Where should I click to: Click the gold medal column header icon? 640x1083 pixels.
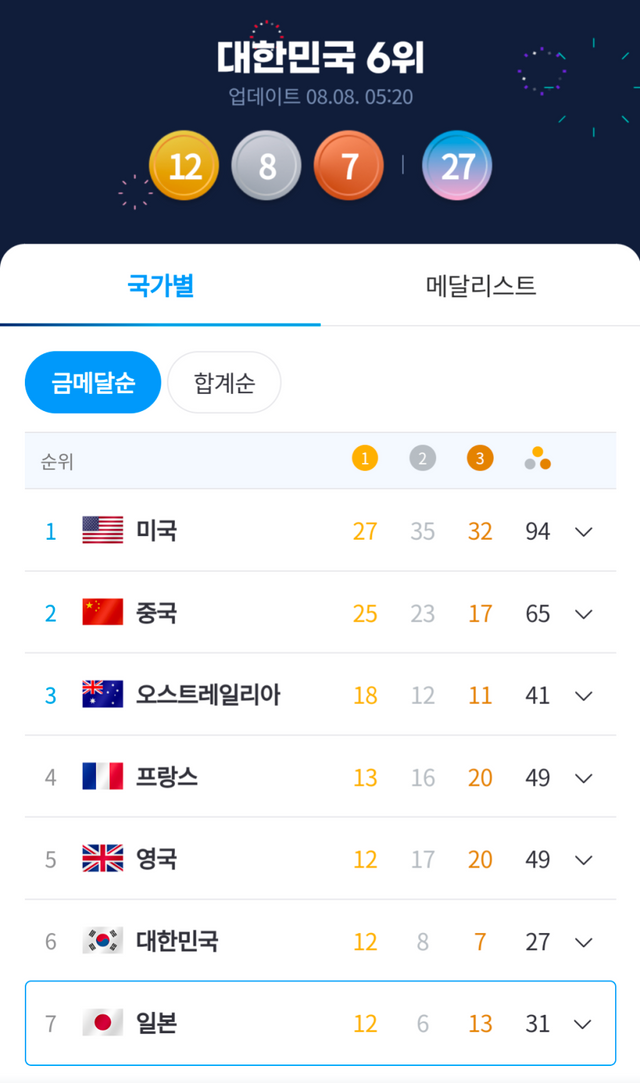click(365, 459)
